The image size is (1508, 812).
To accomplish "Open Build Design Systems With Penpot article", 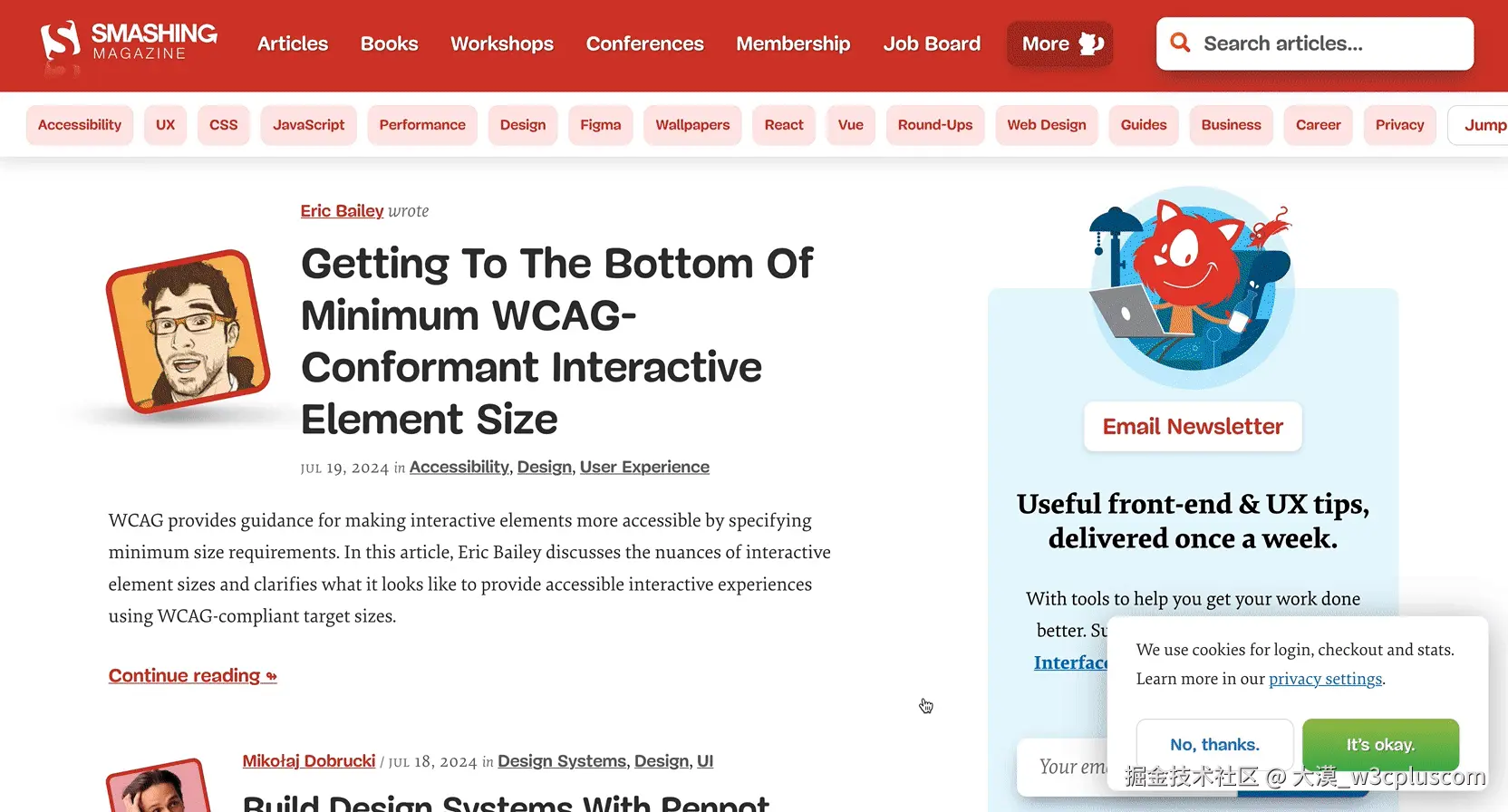I will [x=506, y=802].
